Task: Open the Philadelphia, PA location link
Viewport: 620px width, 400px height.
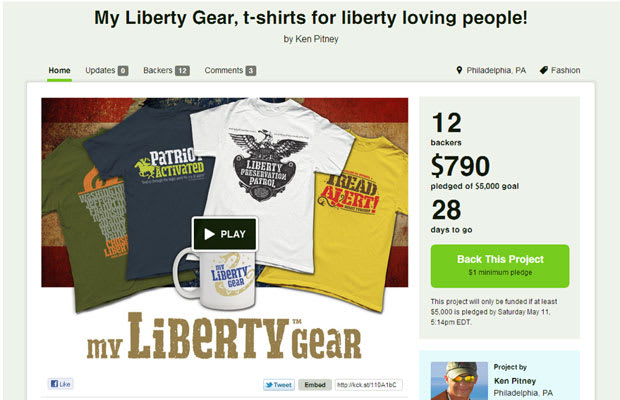Action: click(x=496, y=70)
